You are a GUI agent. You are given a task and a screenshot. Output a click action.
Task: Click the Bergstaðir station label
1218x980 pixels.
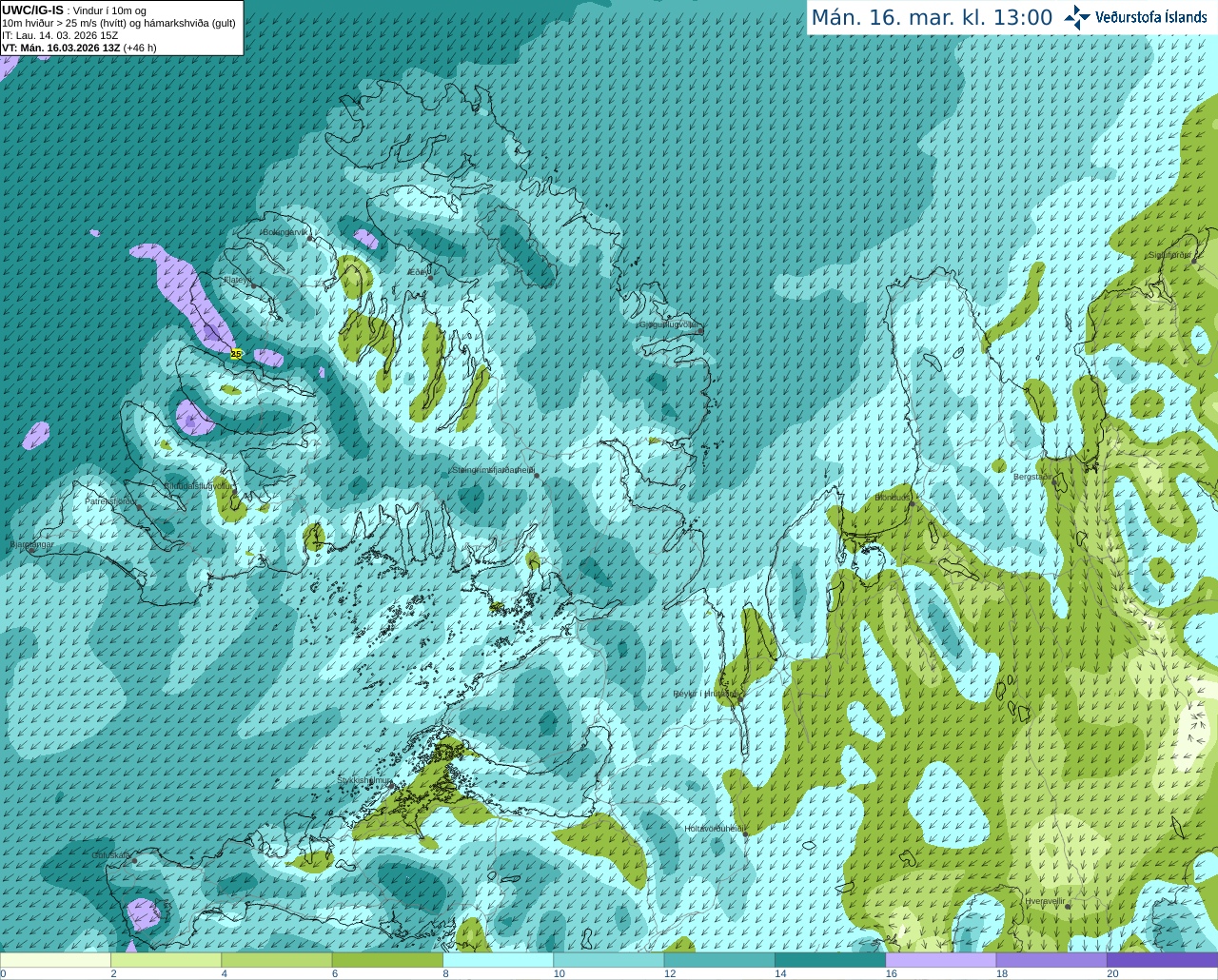pos(1033,477)
